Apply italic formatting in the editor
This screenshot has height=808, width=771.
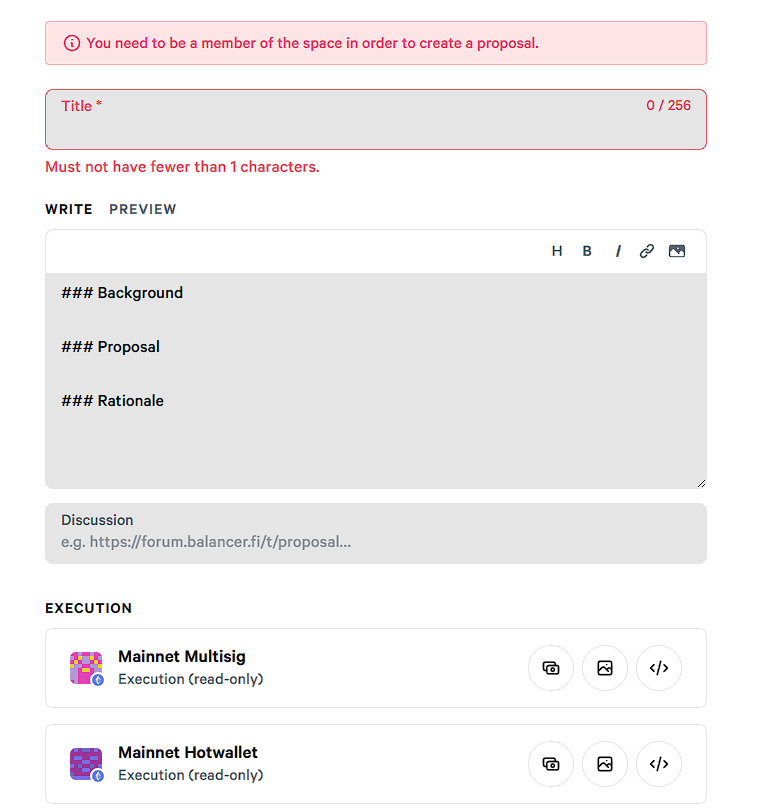(x=618, y=251)
